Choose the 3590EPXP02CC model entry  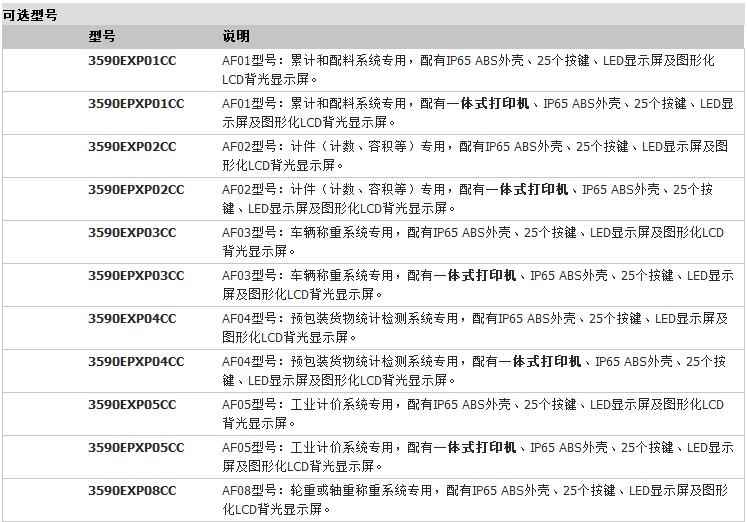pyautogui.click(x=136, y=190)
